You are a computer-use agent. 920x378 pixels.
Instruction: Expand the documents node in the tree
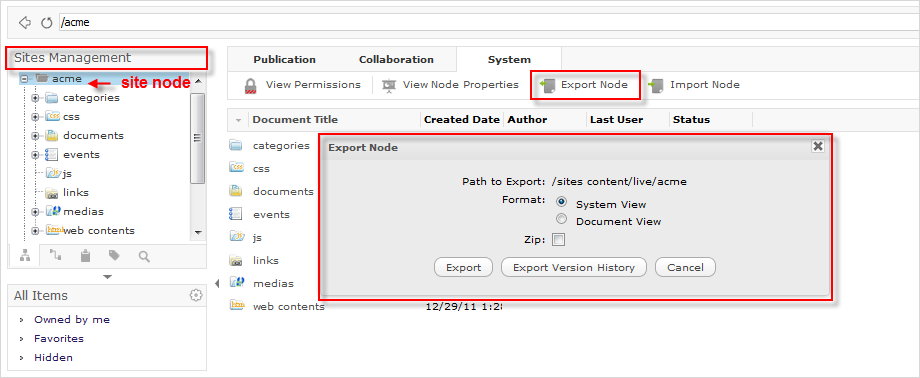[x=35, y=136]
